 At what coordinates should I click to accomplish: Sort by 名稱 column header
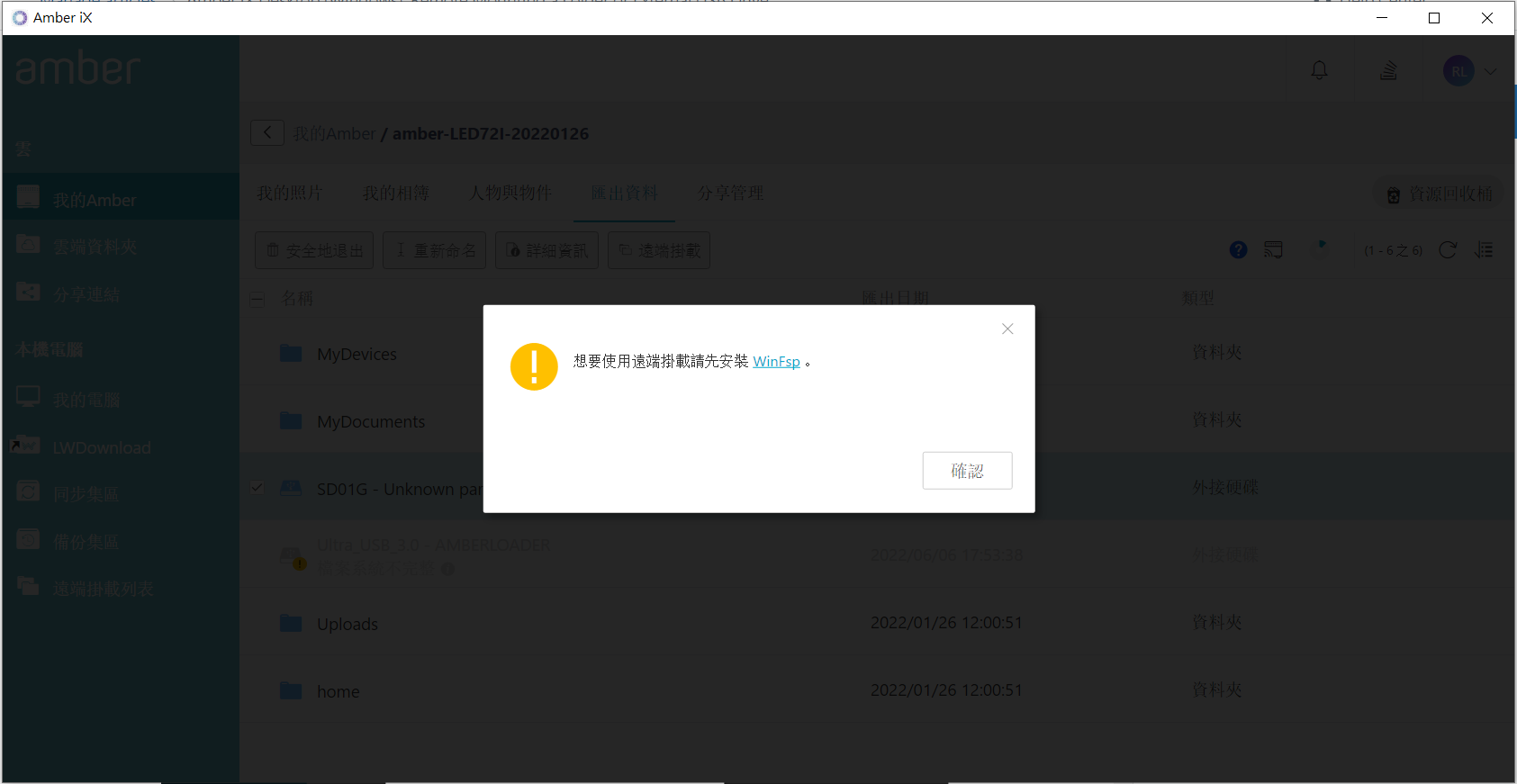(297, 298)
